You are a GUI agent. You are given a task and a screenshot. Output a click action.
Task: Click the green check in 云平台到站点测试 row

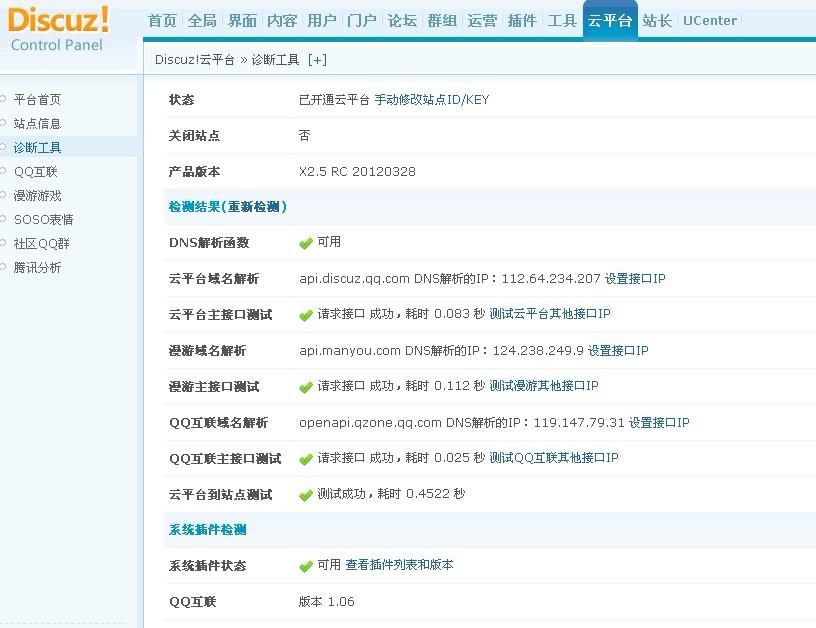306,495
